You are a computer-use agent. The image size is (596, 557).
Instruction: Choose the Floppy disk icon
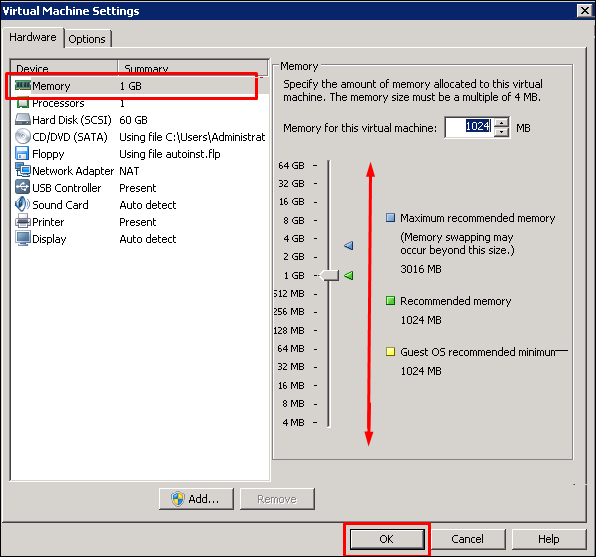pyautogui.click(x=22, y=154)
